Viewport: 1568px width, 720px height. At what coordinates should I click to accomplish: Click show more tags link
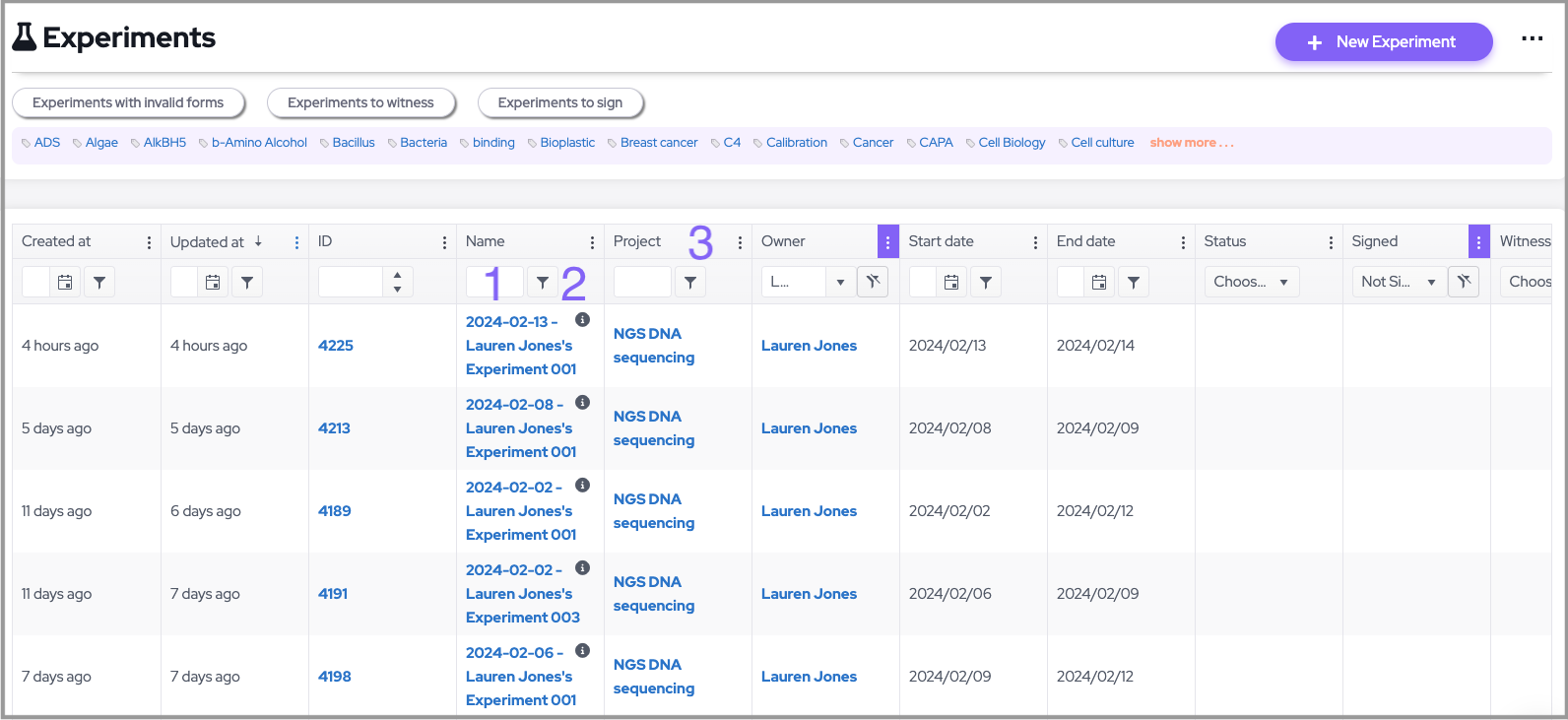tap(1191, 143)
